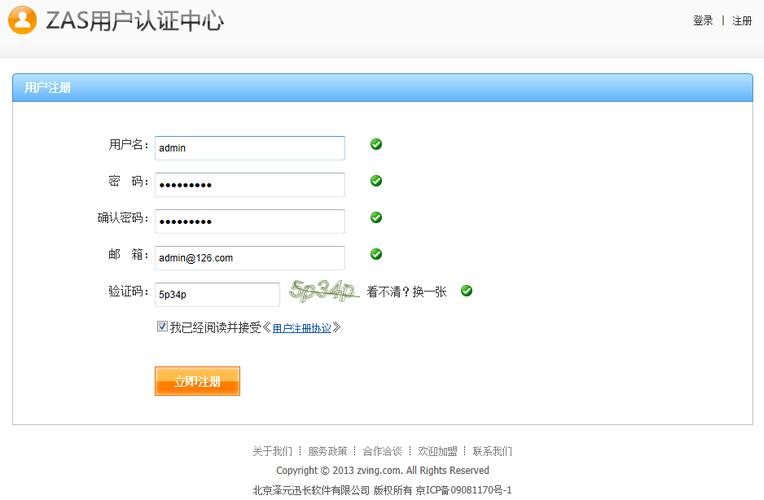Focus the 密码 password input field
This screenshot has height=500, width=764.
(x=249, y=185)
